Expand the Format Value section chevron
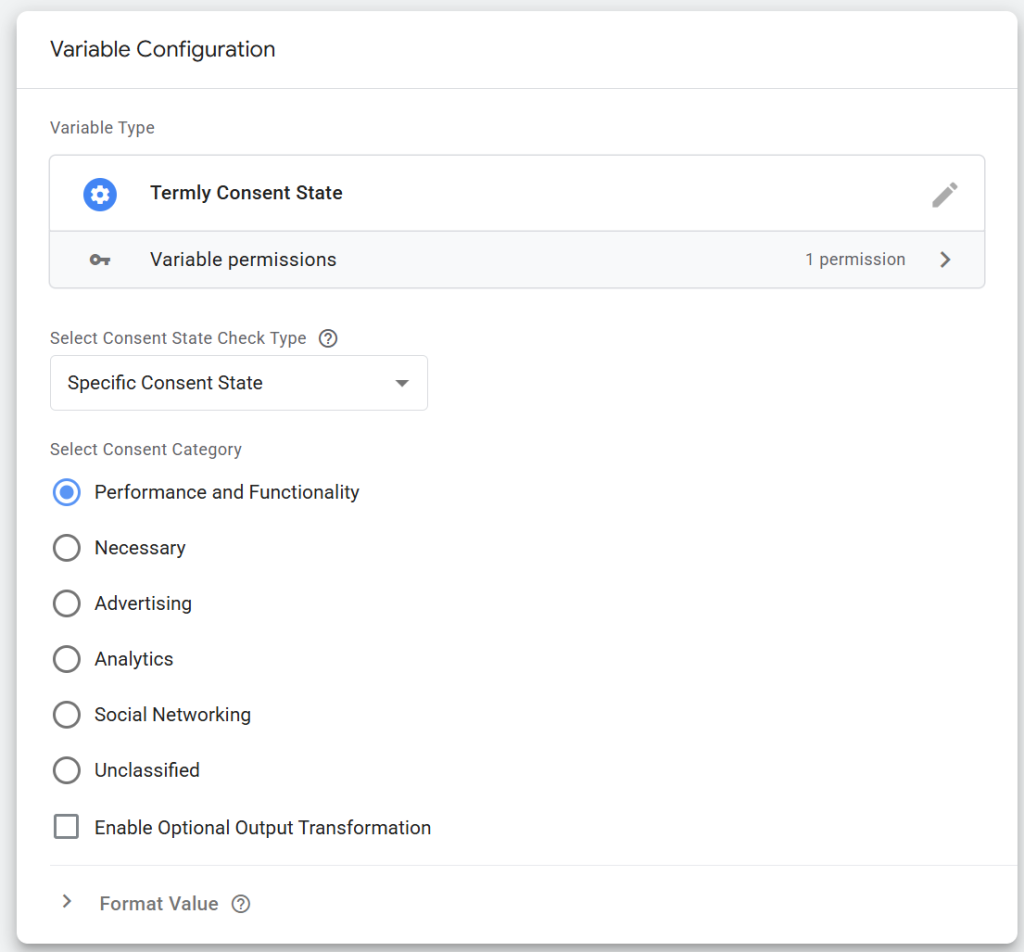 [x=67, y=902]
